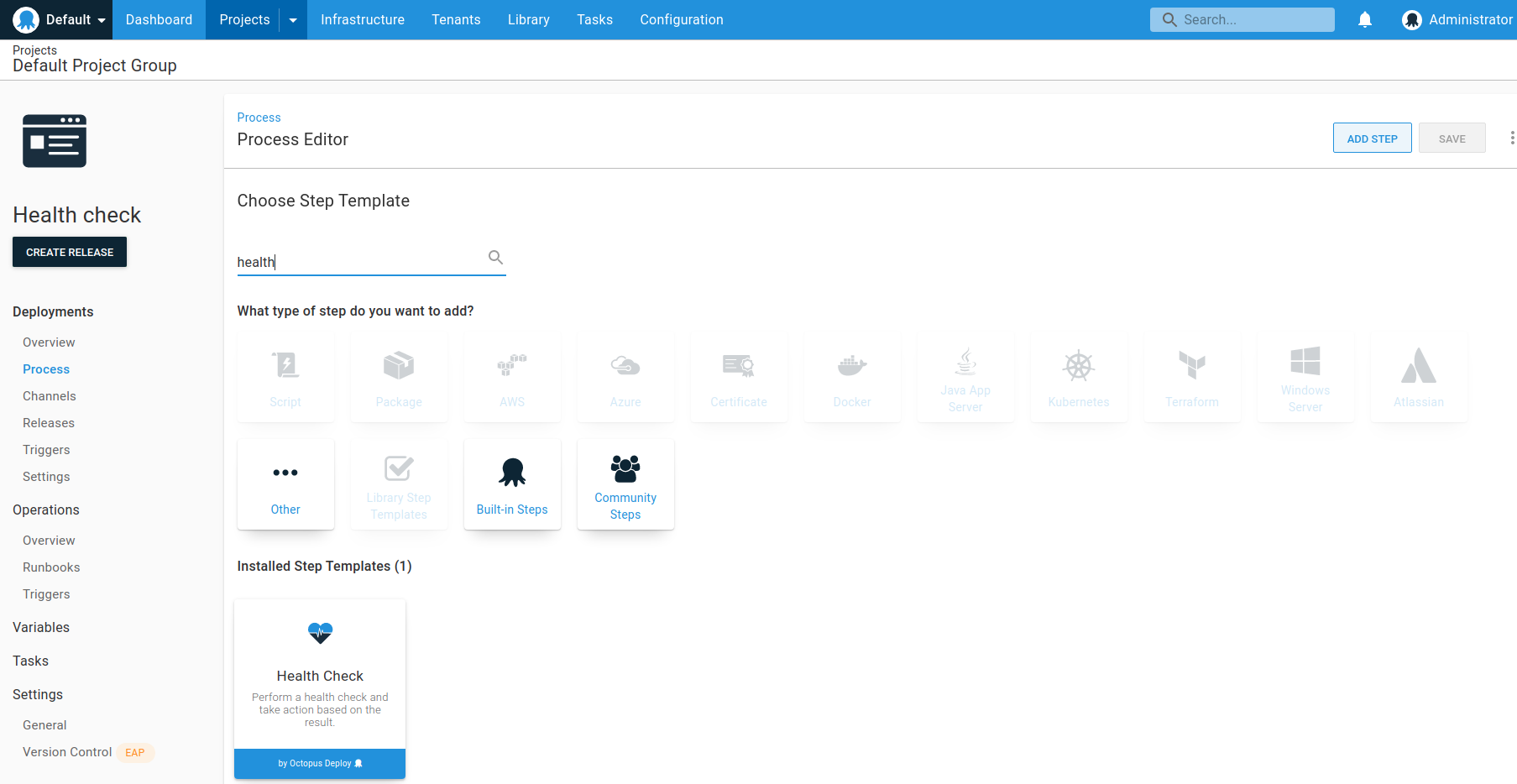
Task: Pick the Docker step category
Action: point(852,377)
